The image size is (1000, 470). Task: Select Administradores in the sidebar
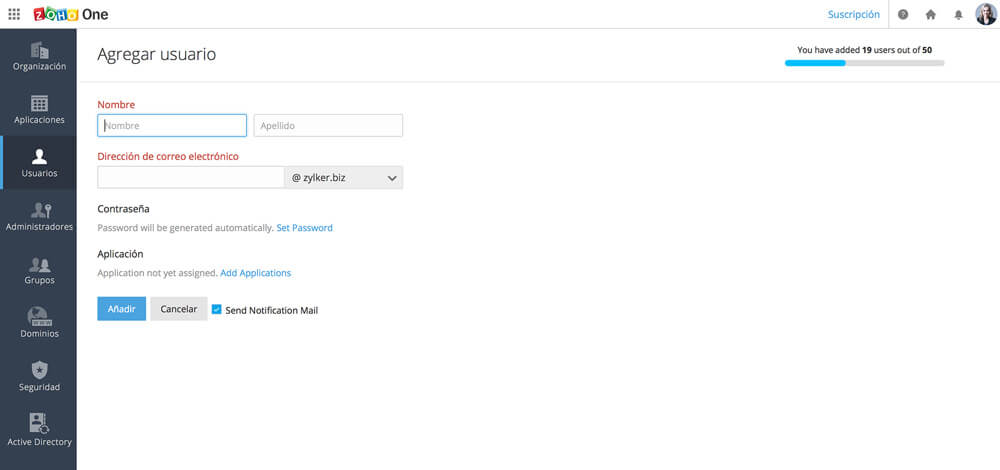pyautogui.click(x=39, y=217)
